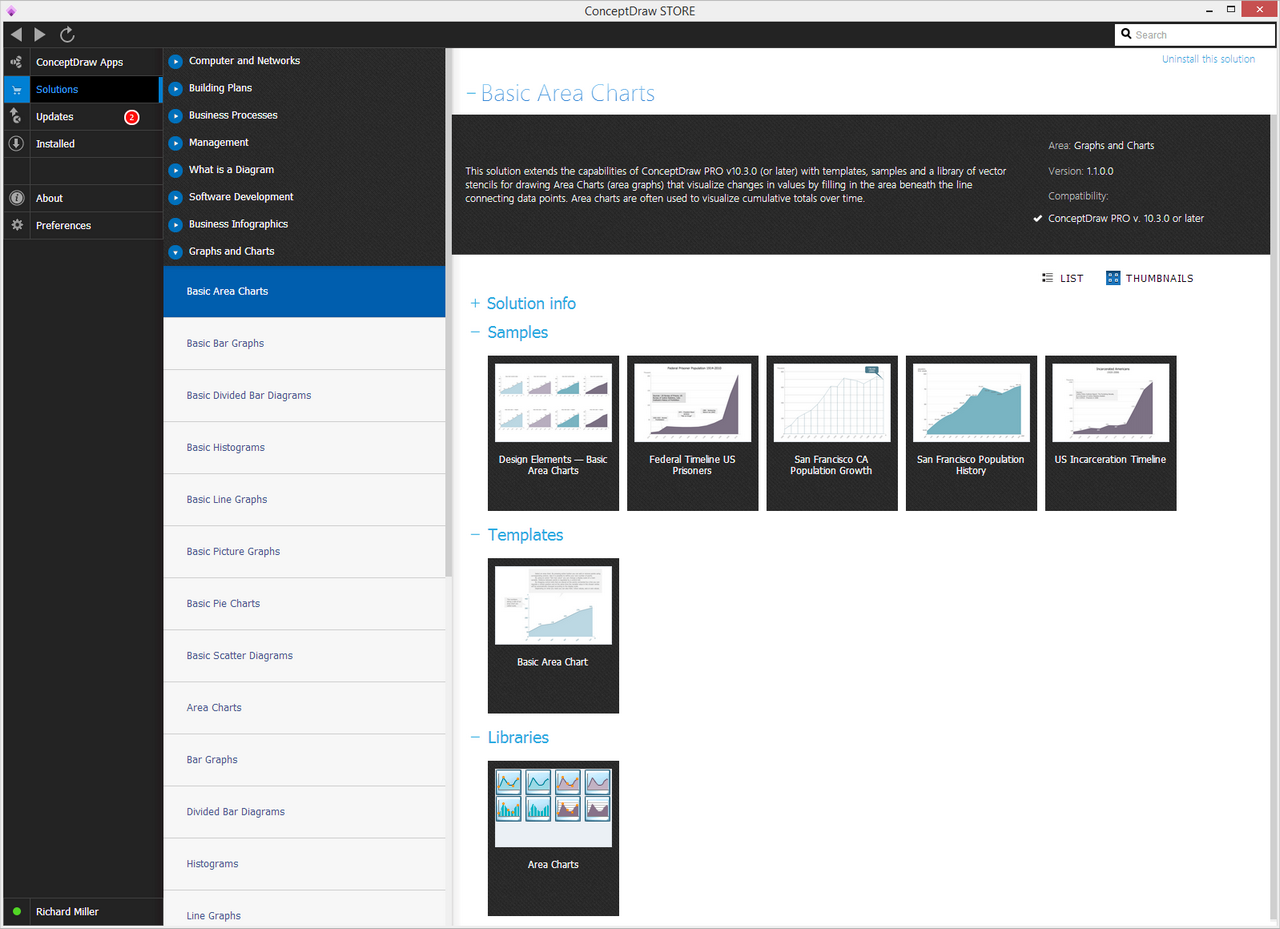Click the red updates count badge
This screenshot has height=929, width=1280.
click(131, 117)
